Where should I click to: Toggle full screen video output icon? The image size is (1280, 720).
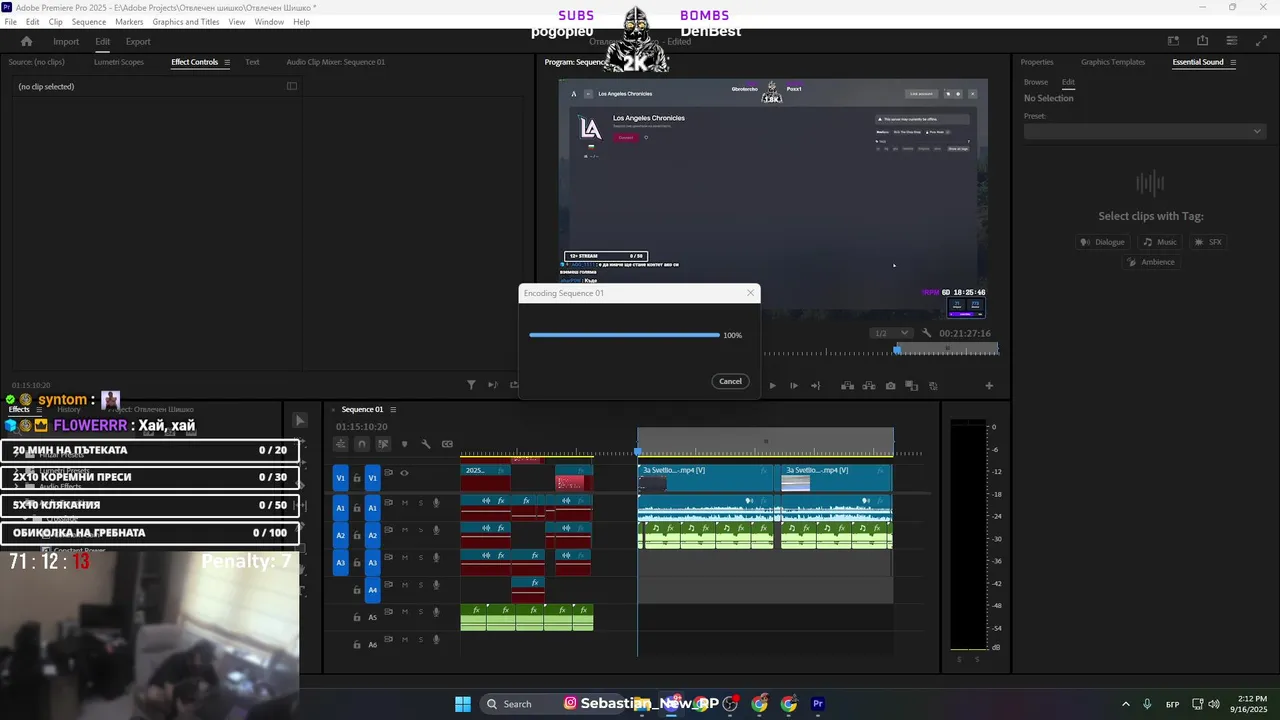click(x=1261, y=41)
